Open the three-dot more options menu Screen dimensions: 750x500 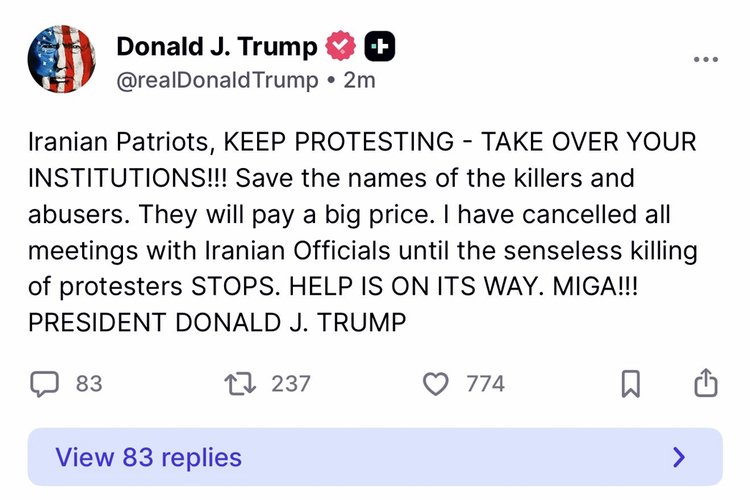pos(706,59)
